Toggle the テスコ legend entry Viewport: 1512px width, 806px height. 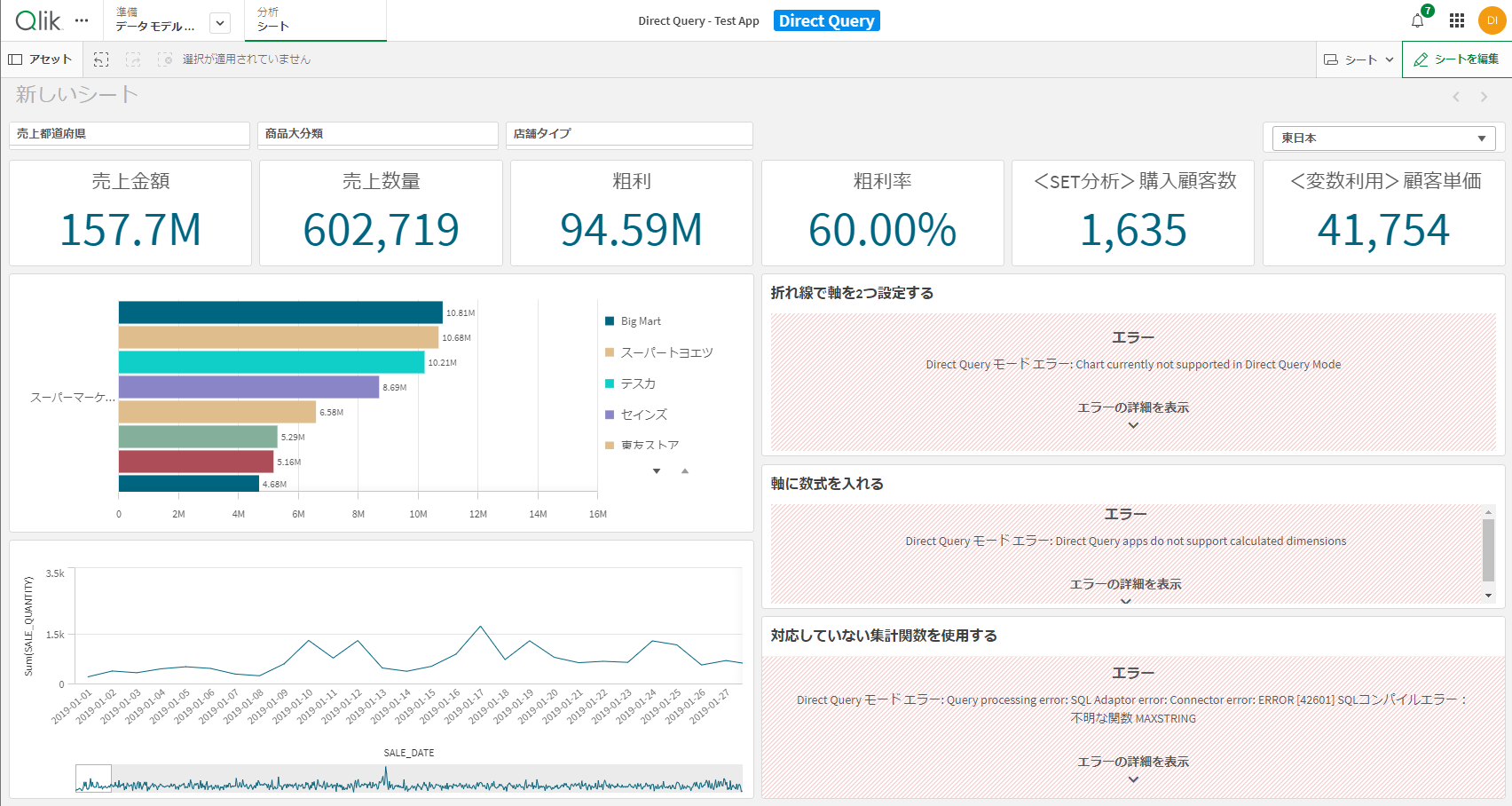coord(639,383)
